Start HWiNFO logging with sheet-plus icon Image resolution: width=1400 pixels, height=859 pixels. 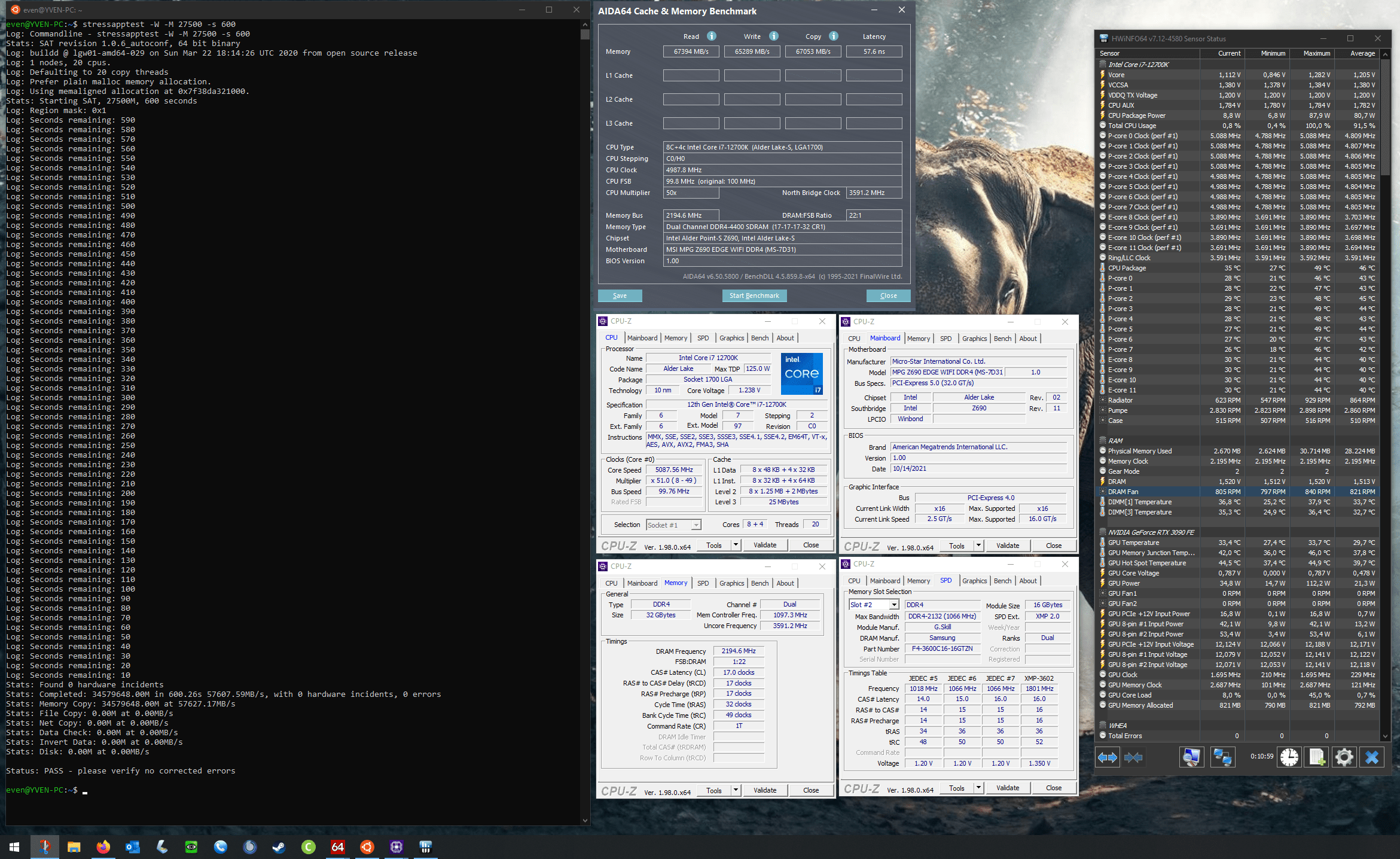[1317, 757]
